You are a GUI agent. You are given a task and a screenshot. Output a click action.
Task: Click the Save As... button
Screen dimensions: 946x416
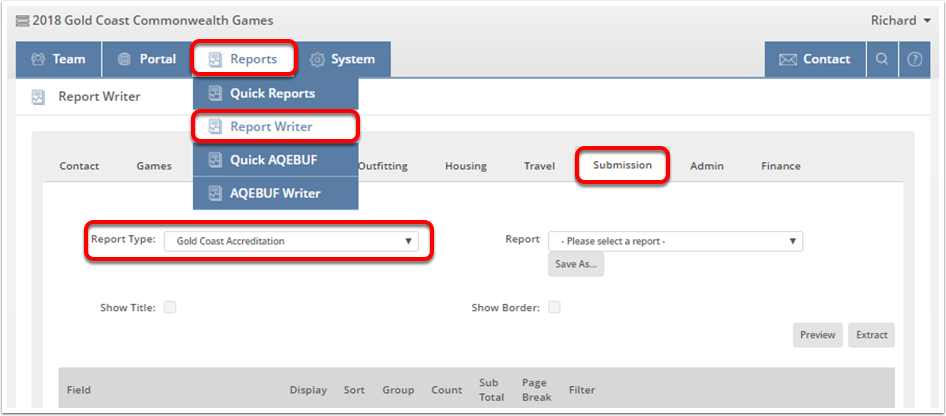pos(576,264)
